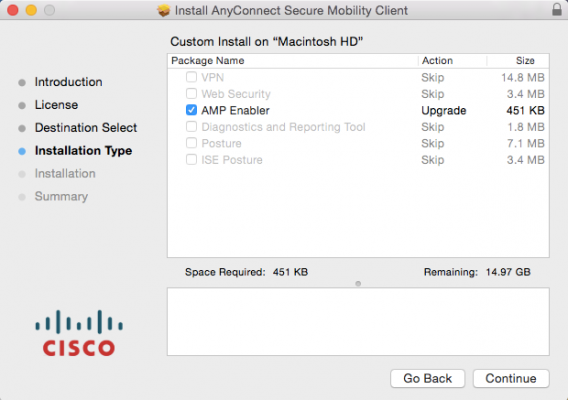Toggle Diagnostics and Reporting Tool checkbox
The width and height of the screenshot is (568, 400).
click(x=191, y=126)
